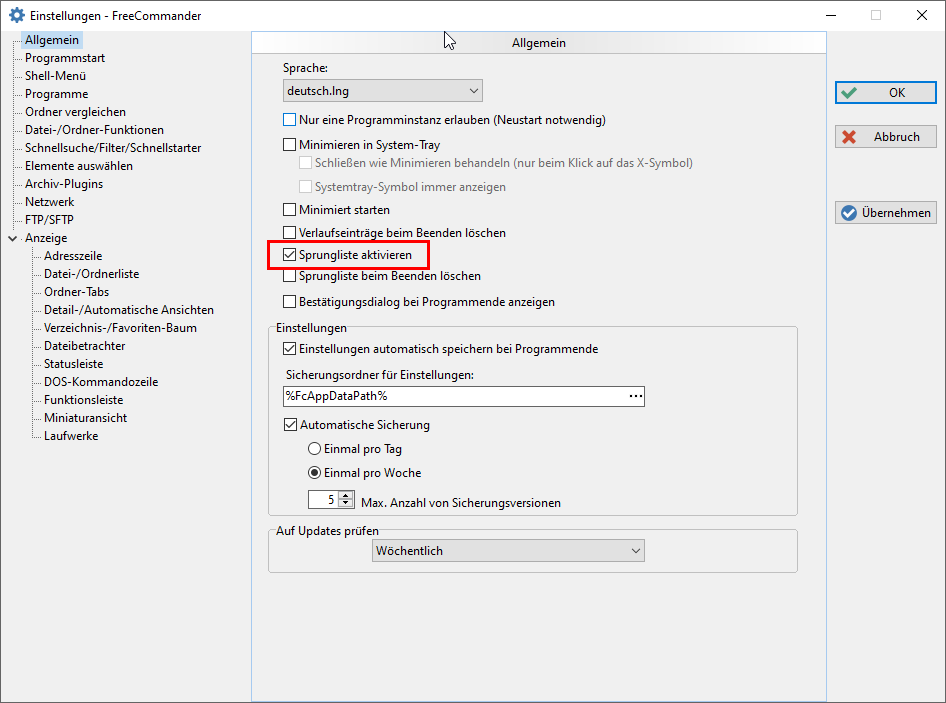This screenshot has width=946, height=703.
Task: Select Netzwerk in settings tree
Action: tap(49, 202)
